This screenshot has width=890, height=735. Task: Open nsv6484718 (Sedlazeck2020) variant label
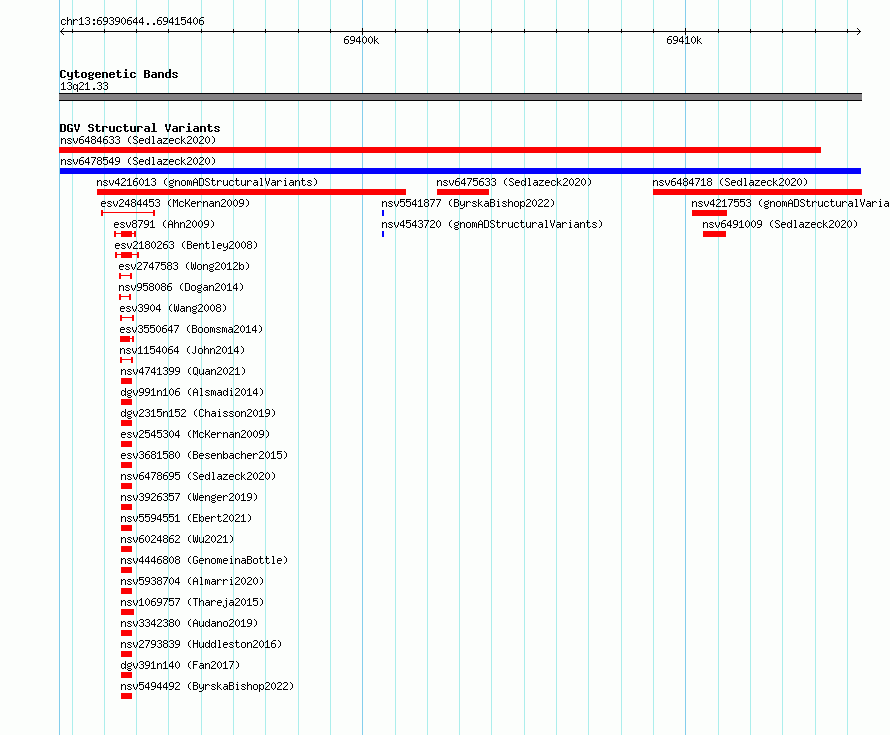(730, 182)
